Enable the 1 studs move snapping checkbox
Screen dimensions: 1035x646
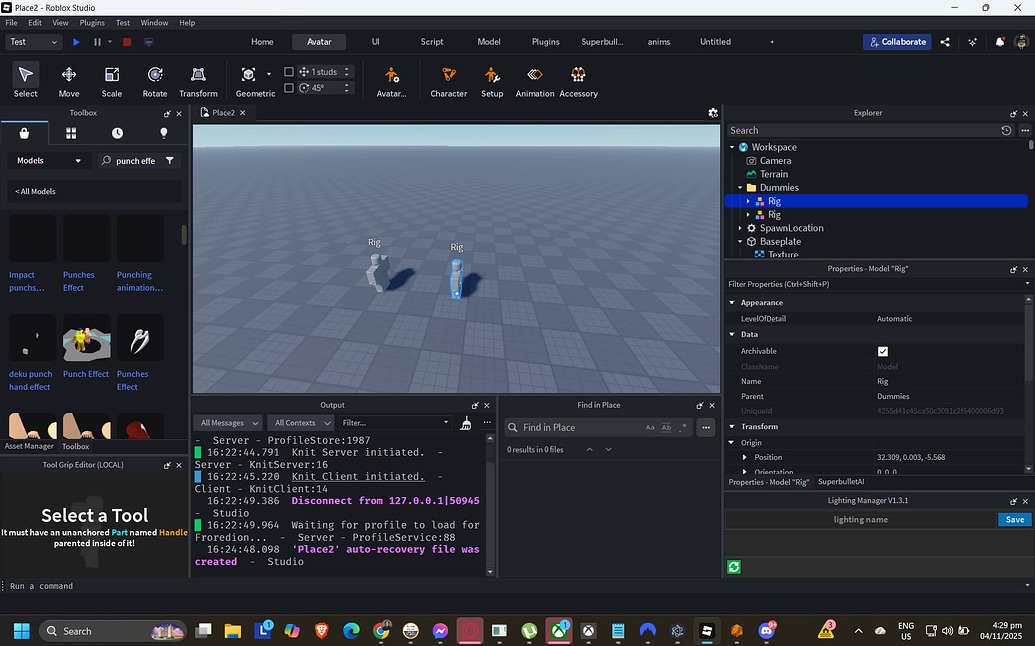coord(290,71)
